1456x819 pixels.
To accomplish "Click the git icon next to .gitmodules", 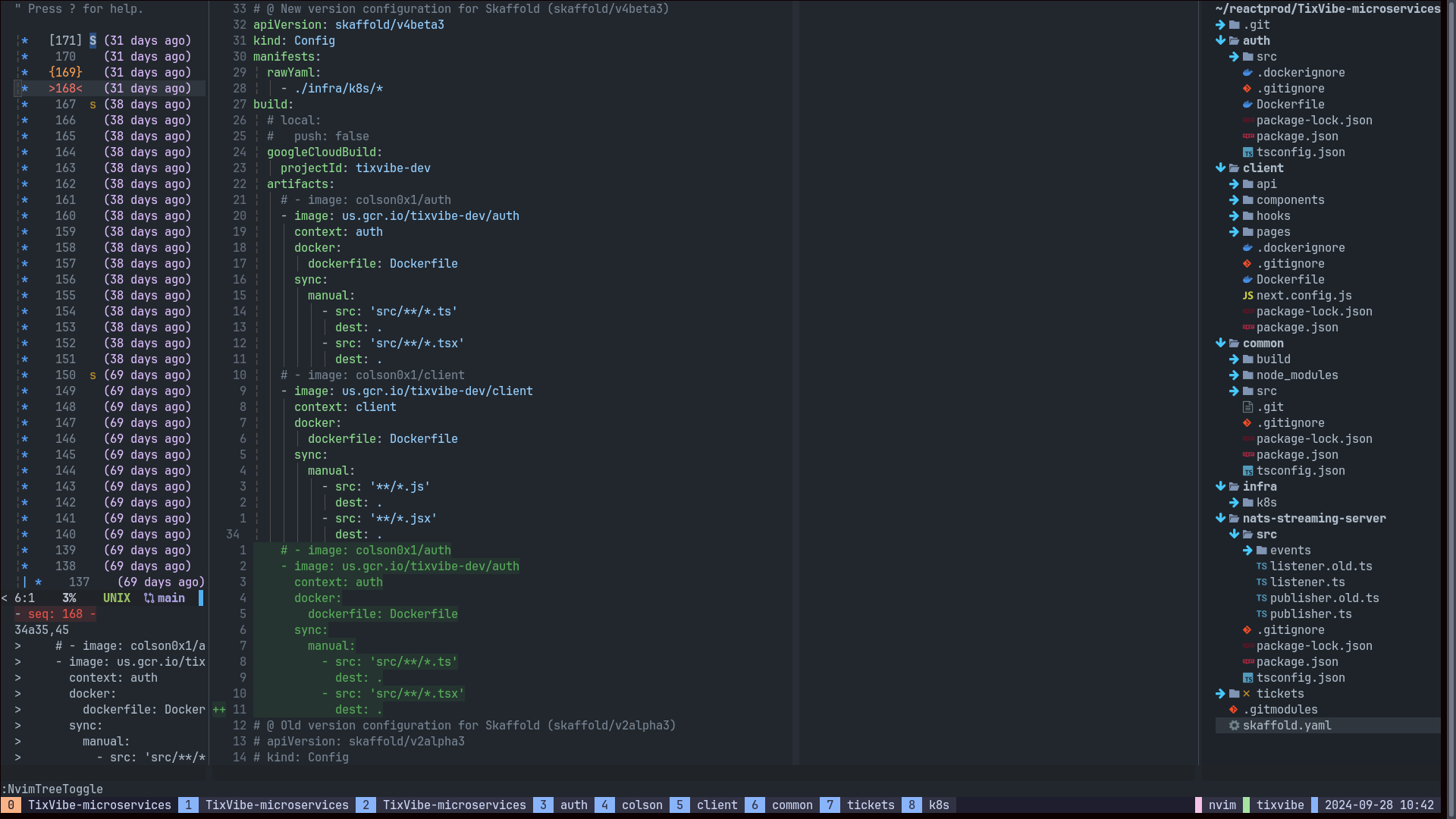I will point(1234,710).
